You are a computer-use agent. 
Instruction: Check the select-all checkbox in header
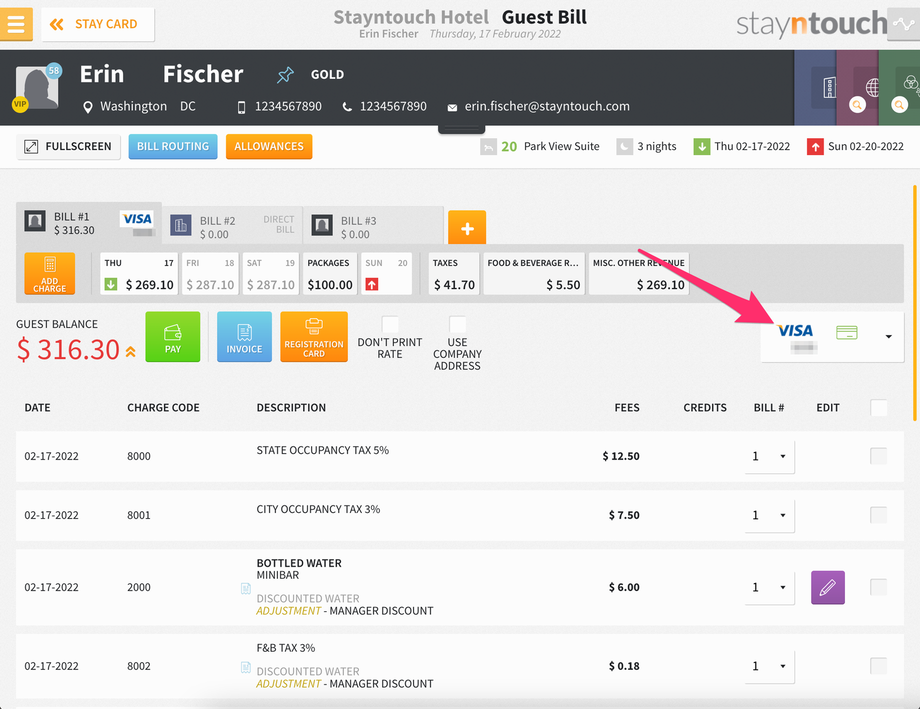point(878,408)
